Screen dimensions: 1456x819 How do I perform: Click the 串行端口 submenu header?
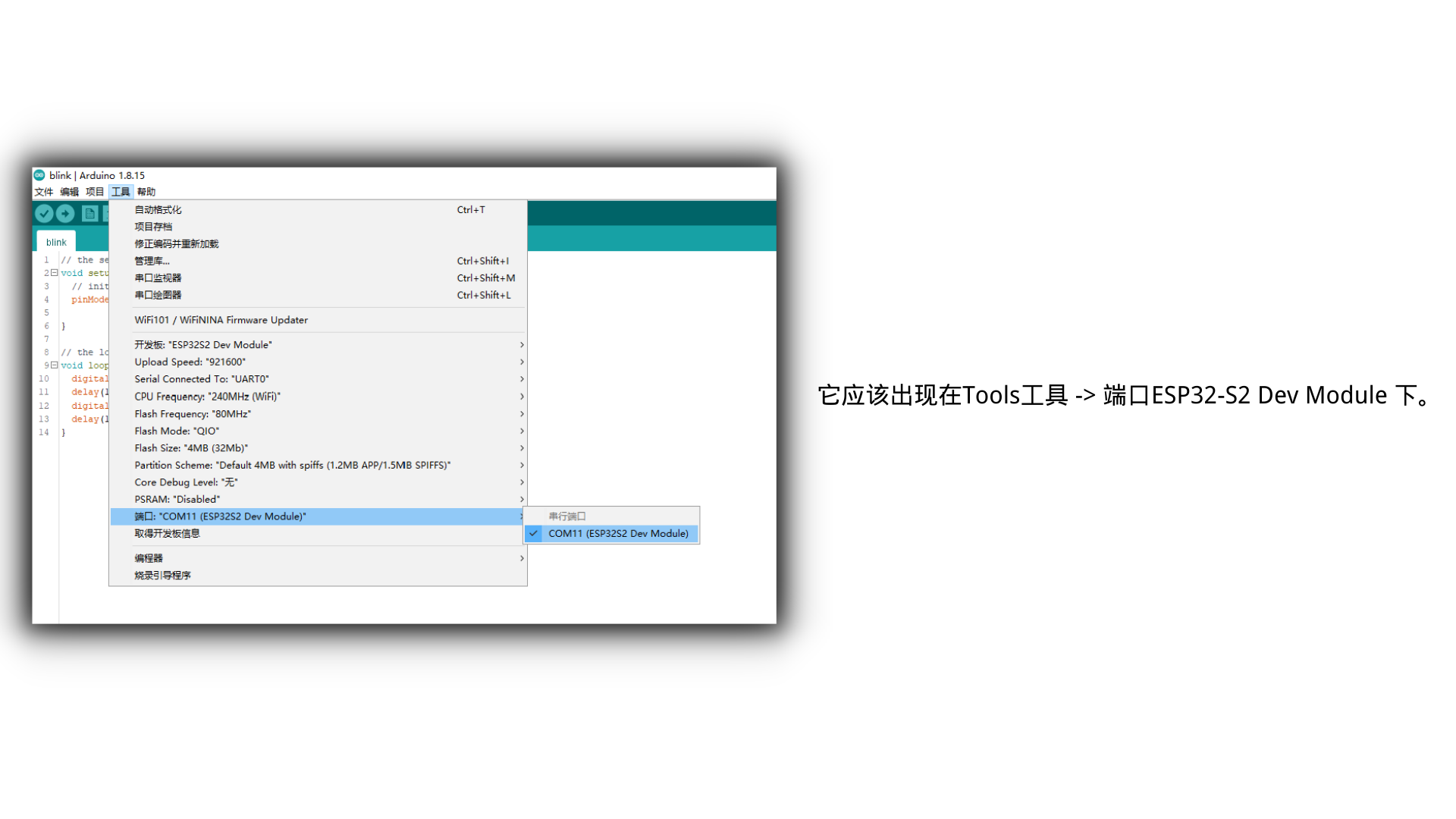[x=611, y=516]
